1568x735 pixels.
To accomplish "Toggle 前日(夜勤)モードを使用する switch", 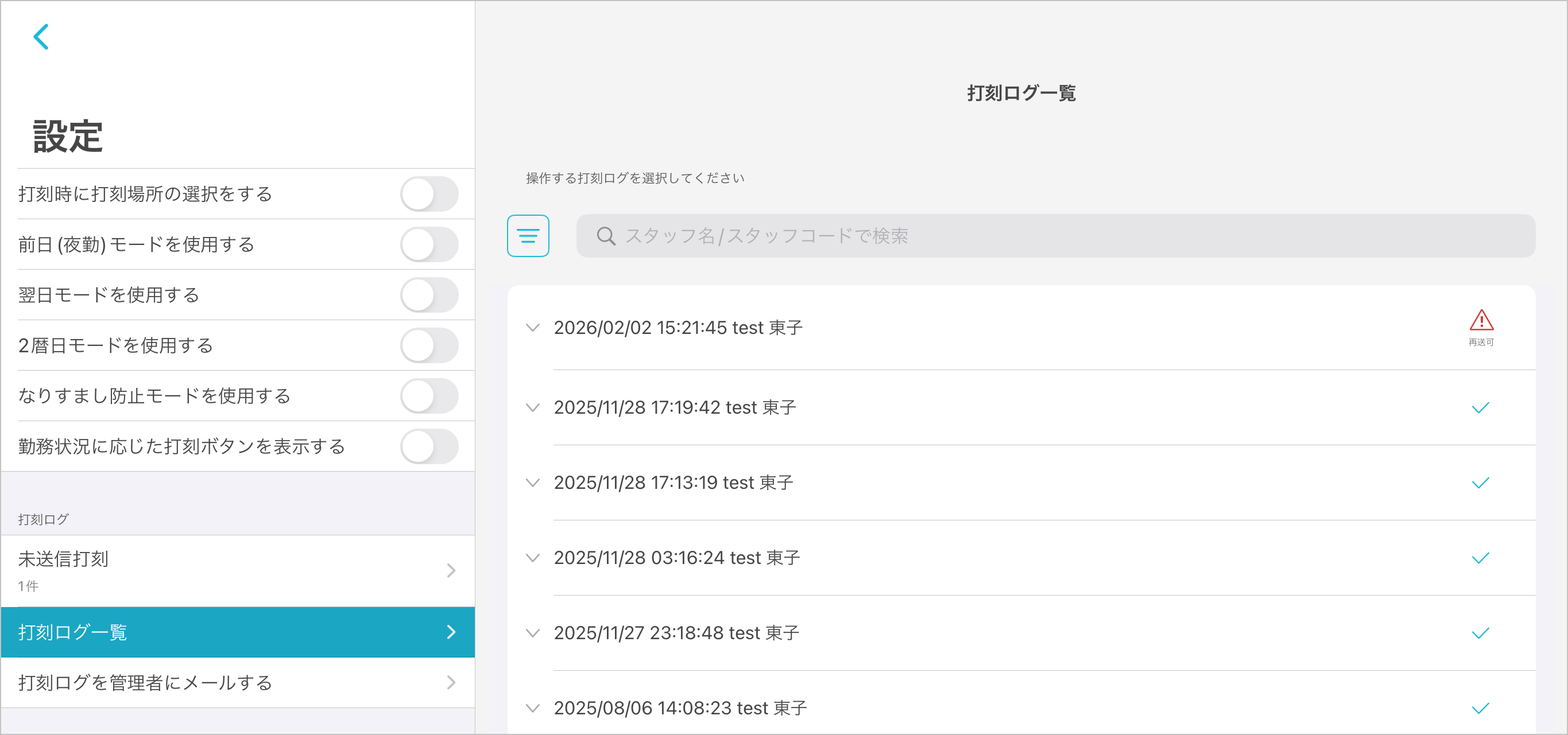I will pyautogui.click(x=429, y=244).
